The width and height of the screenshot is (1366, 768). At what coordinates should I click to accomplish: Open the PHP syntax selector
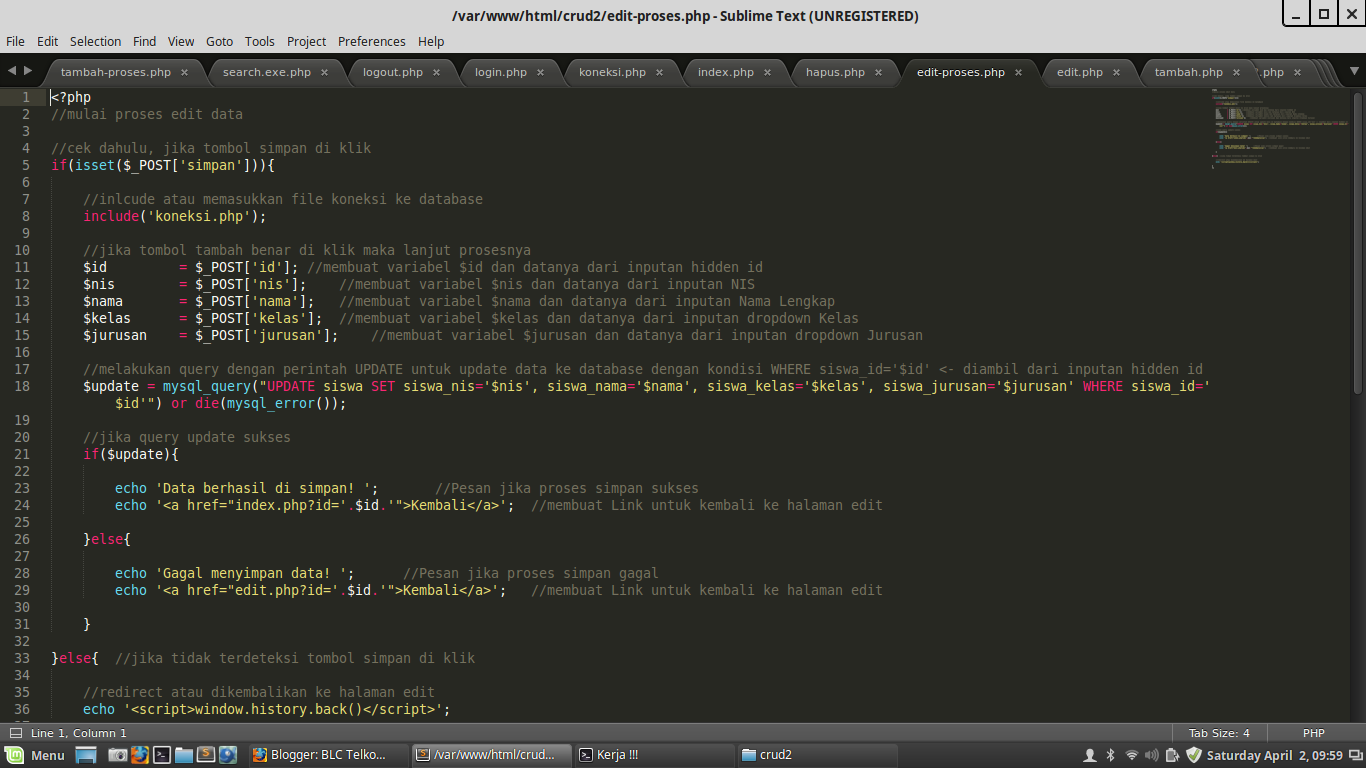[x=1313, y=733]
